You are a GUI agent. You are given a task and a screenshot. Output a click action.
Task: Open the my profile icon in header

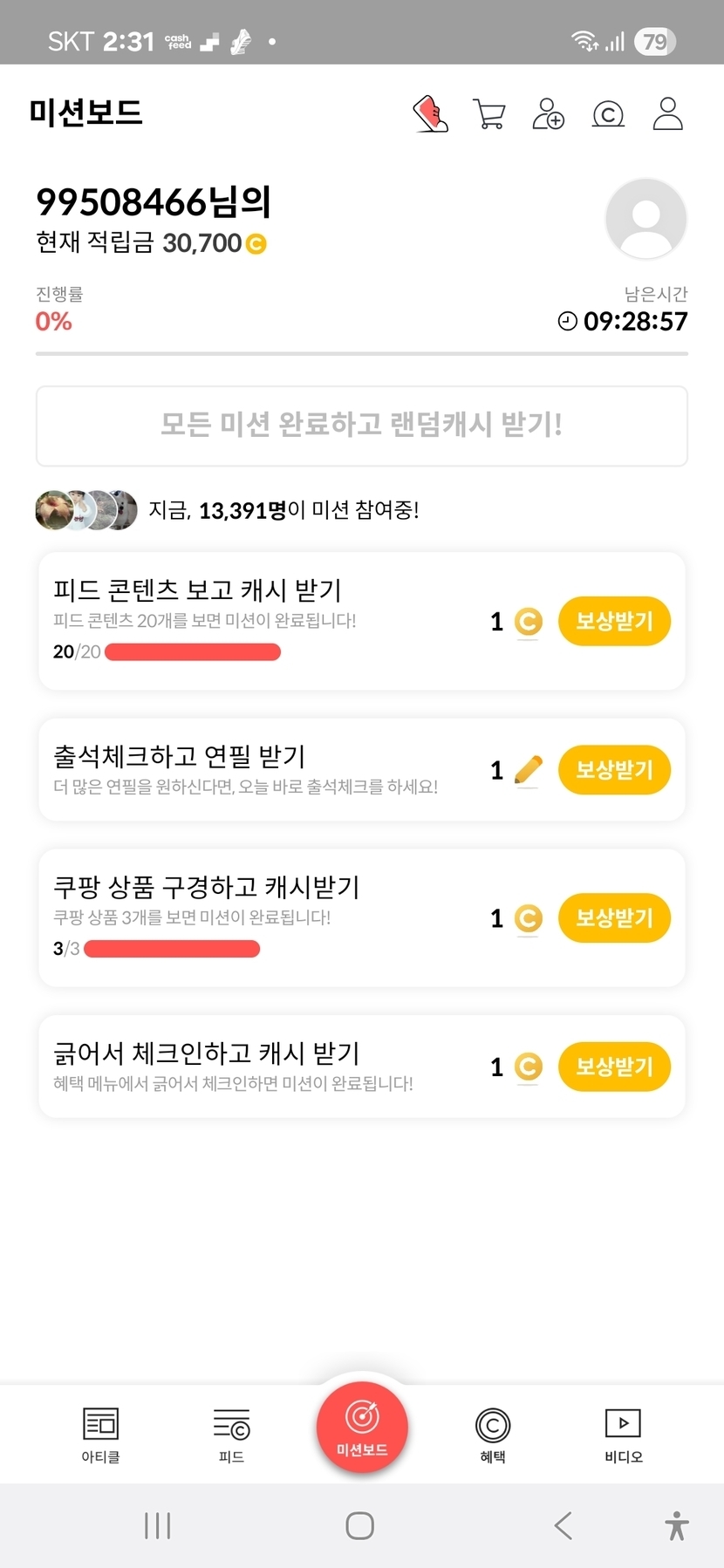click(667, 114)
